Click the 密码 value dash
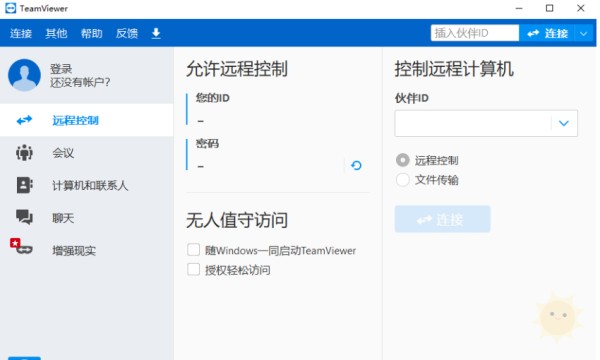Image resolution: width=600 pixels, height=360 pixels. (x=201, y=166)
